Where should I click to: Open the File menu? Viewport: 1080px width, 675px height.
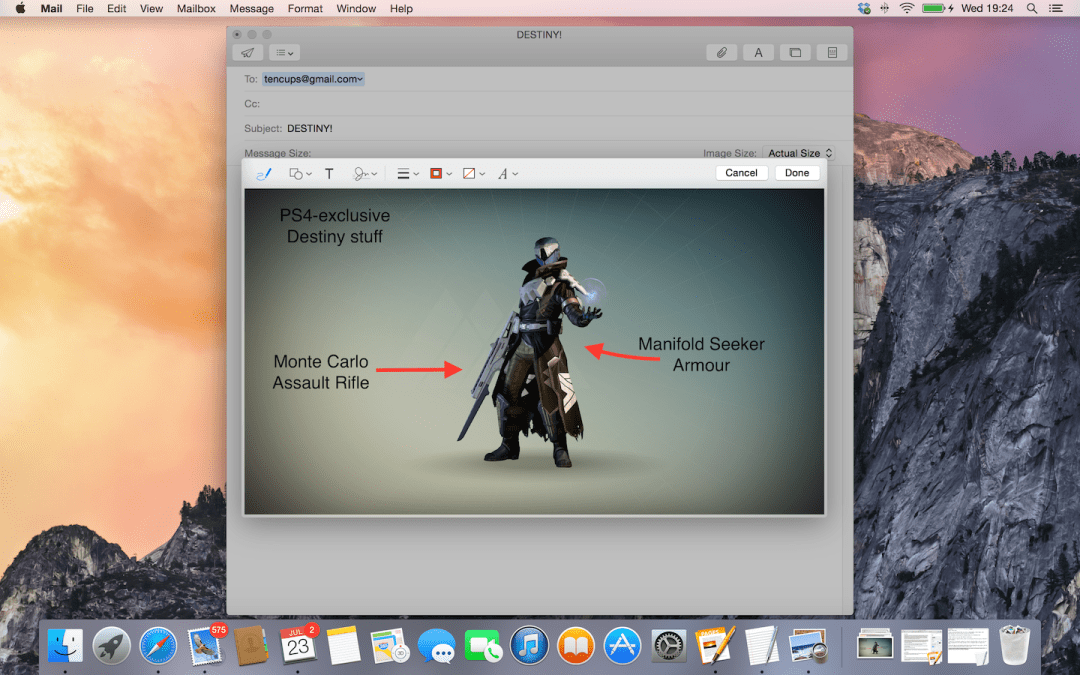(x=85, y=8)
